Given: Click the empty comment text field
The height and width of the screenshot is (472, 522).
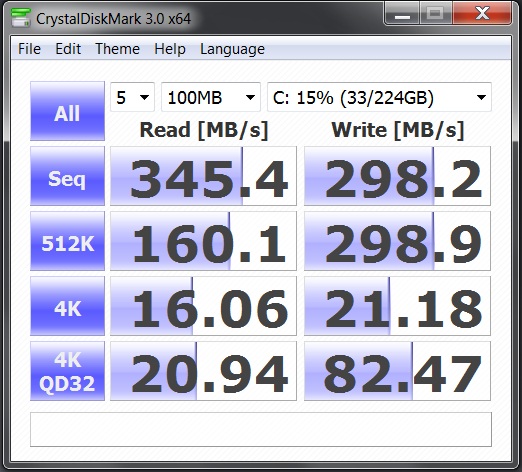Looking at the screenshot, I should tap(261, 429).
